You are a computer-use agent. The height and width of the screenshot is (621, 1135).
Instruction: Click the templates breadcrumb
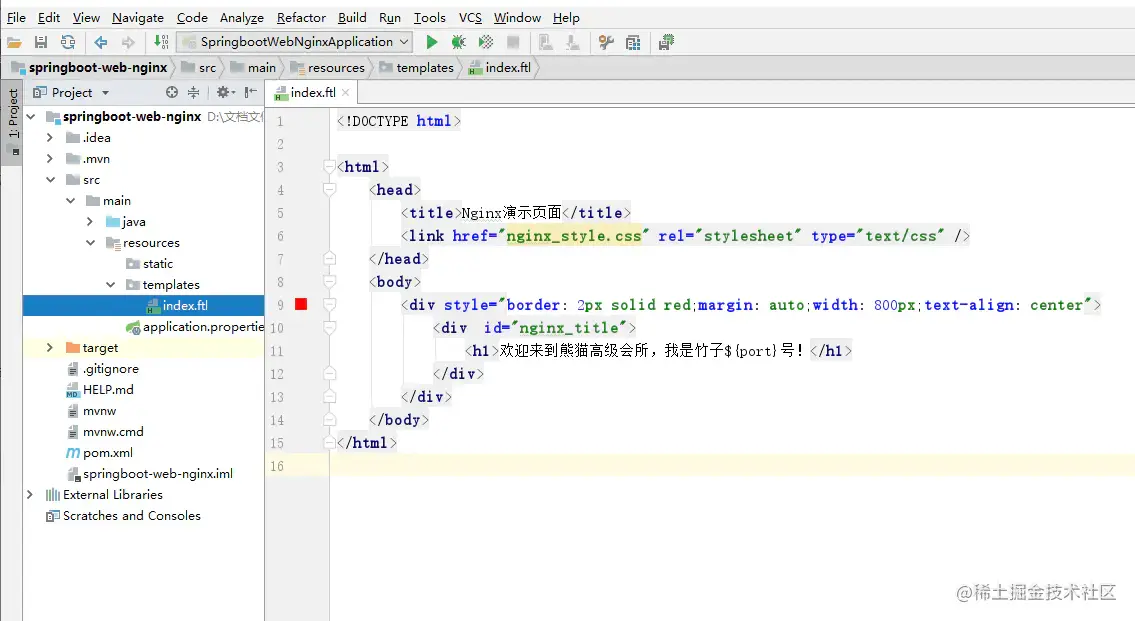coord(417,67)
